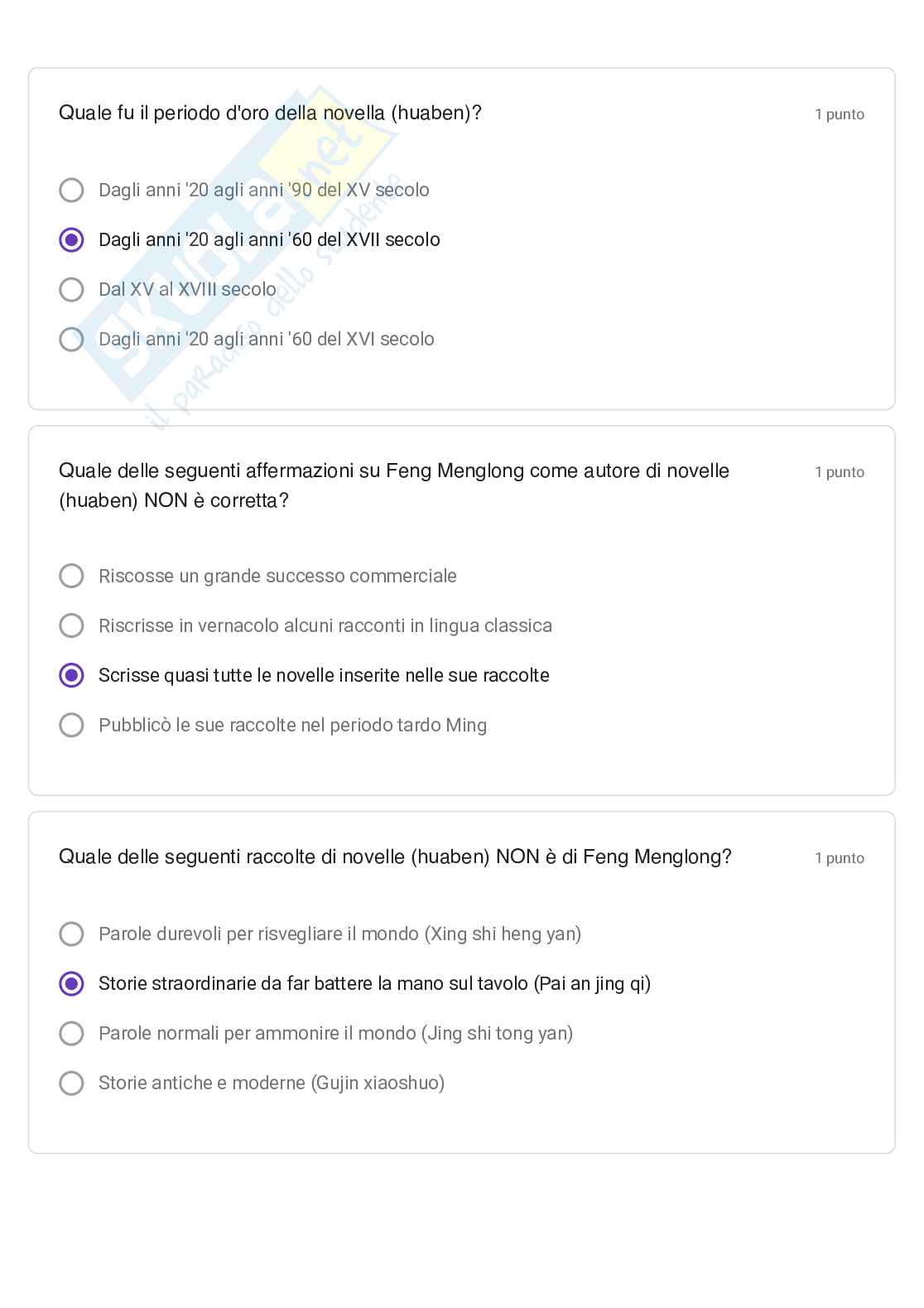Click the question about raccolte di novelle

395,857
